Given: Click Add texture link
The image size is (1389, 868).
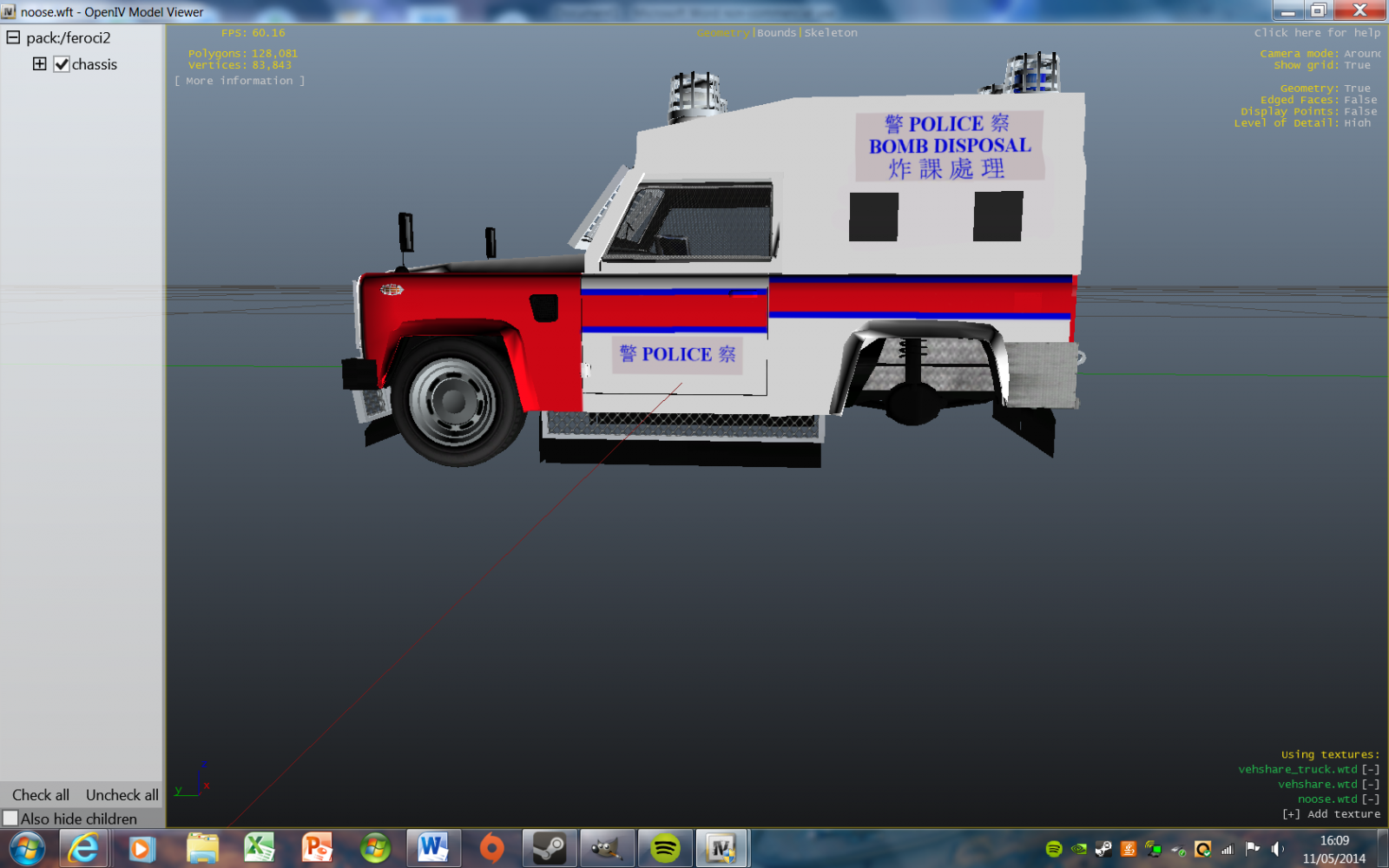Looking at the screenshot, I should (x=1332, y=814).
